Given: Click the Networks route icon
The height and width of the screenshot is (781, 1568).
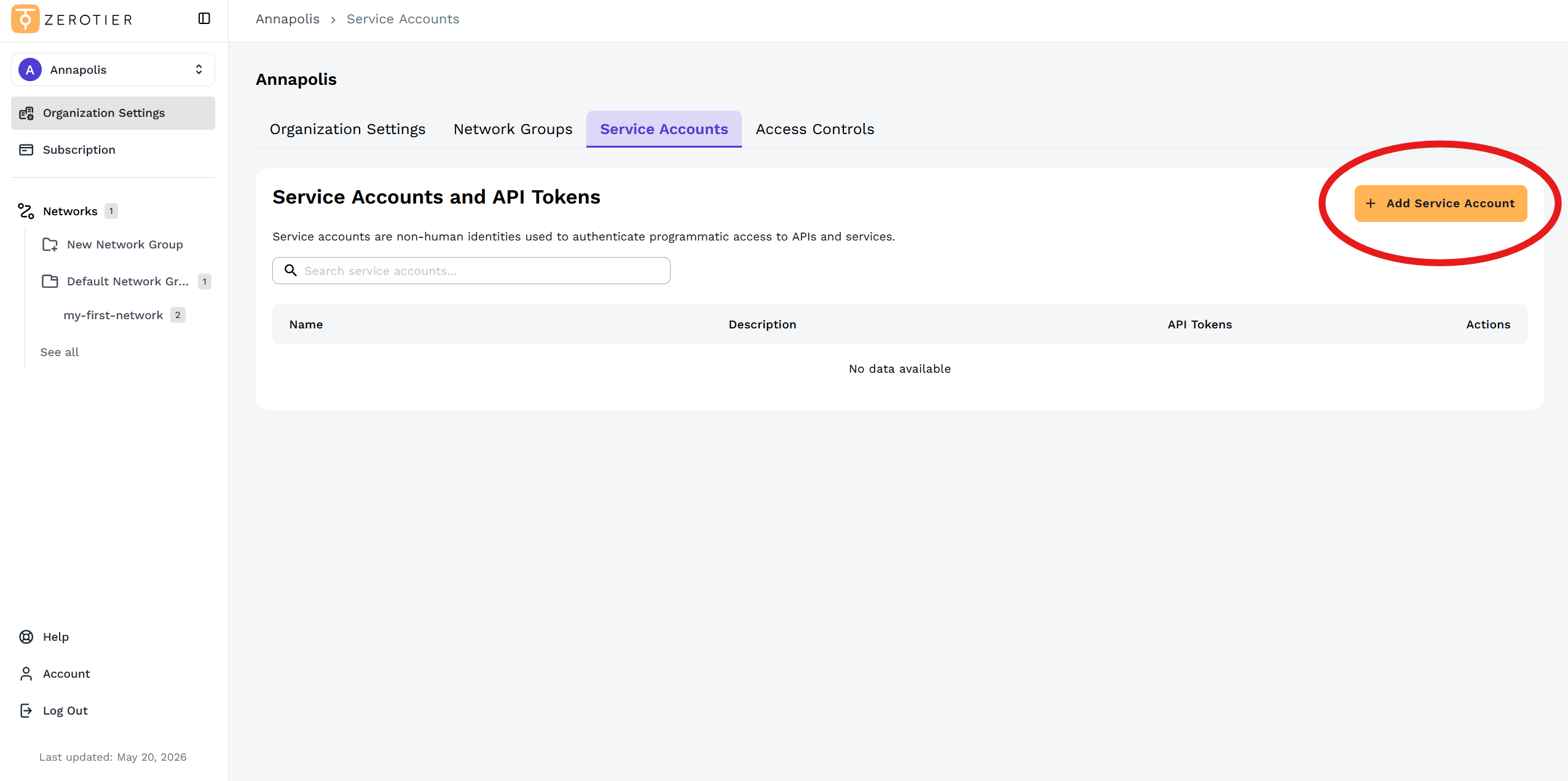Looking at the screenshot, I should coord(26,212).
